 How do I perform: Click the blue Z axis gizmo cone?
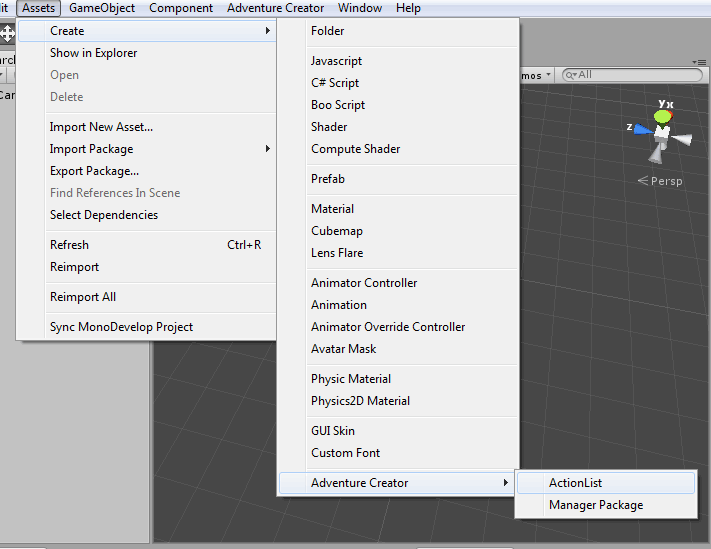click(x=643, y=130)
